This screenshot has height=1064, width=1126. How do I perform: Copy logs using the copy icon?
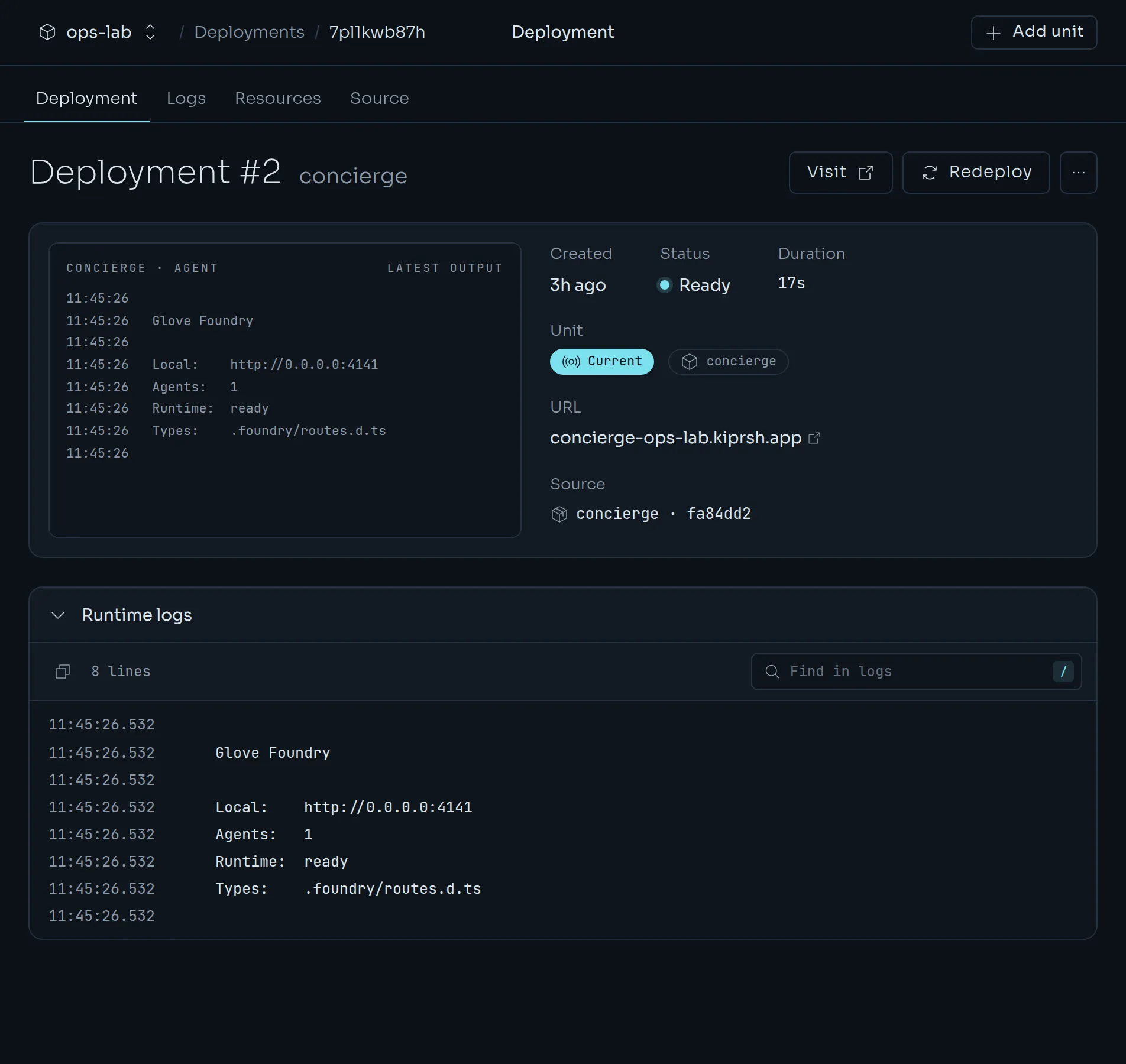[x=63, y=672]
